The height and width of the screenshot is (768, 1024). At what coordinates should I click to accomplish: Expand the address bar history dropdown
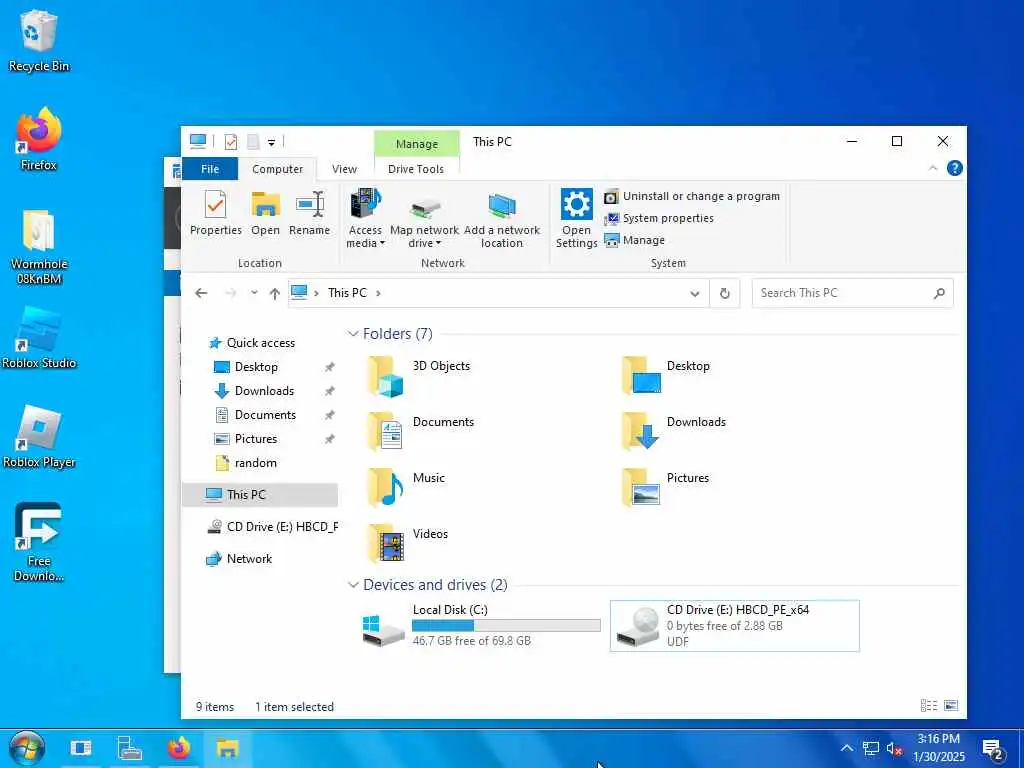(x=695, y=294)
